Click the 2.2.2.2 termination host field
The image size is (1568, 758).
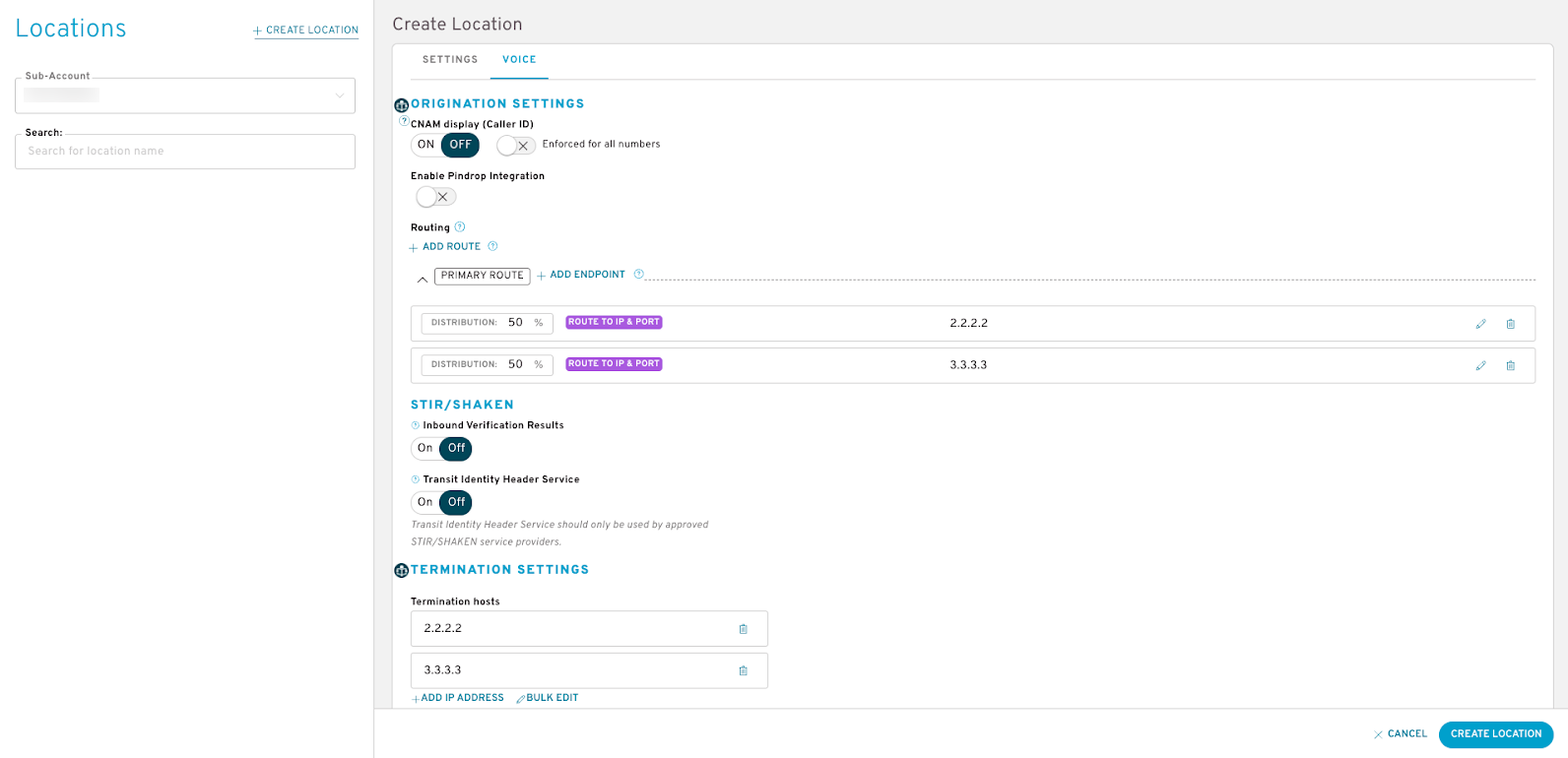click(x=589, y=629)
